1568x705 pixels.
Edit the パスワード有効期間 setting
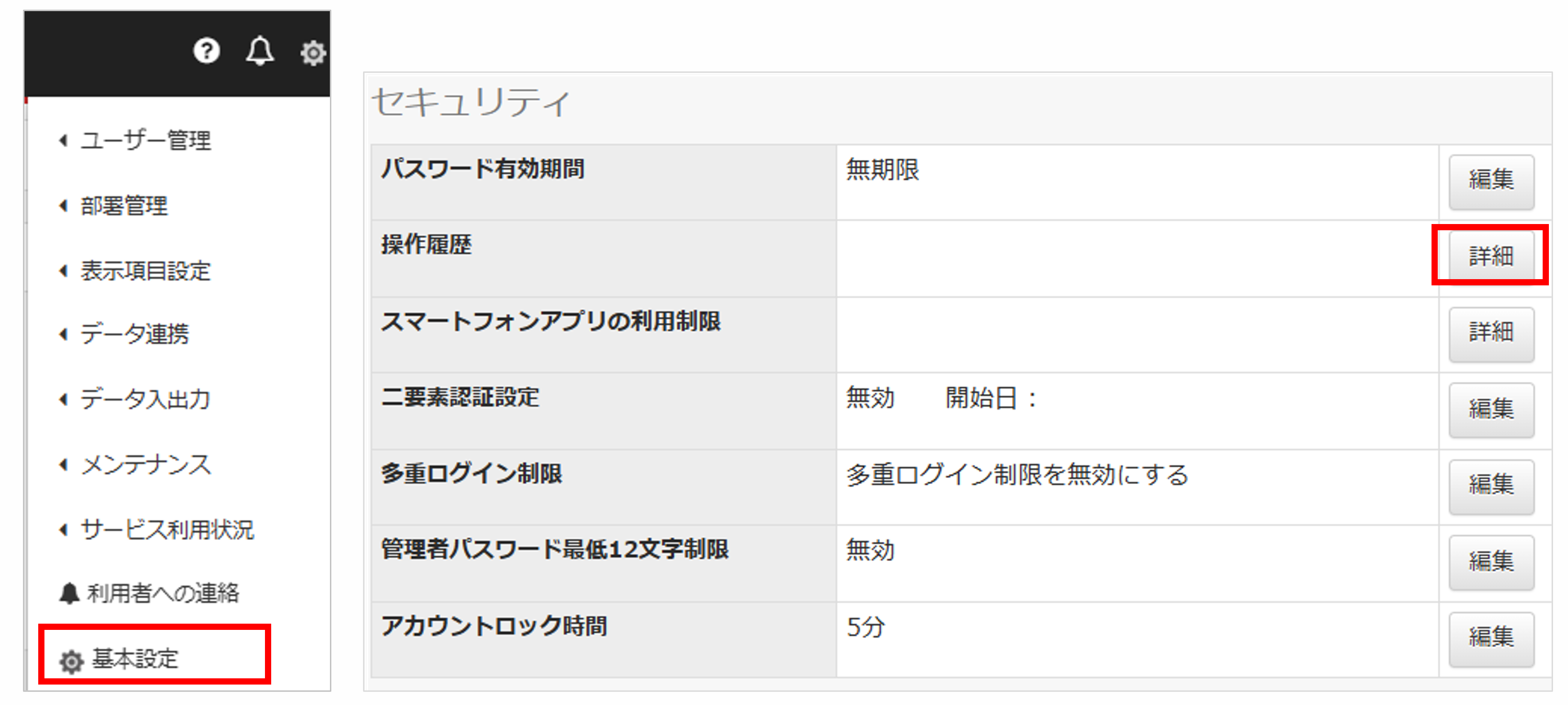tap(1491, 180)
